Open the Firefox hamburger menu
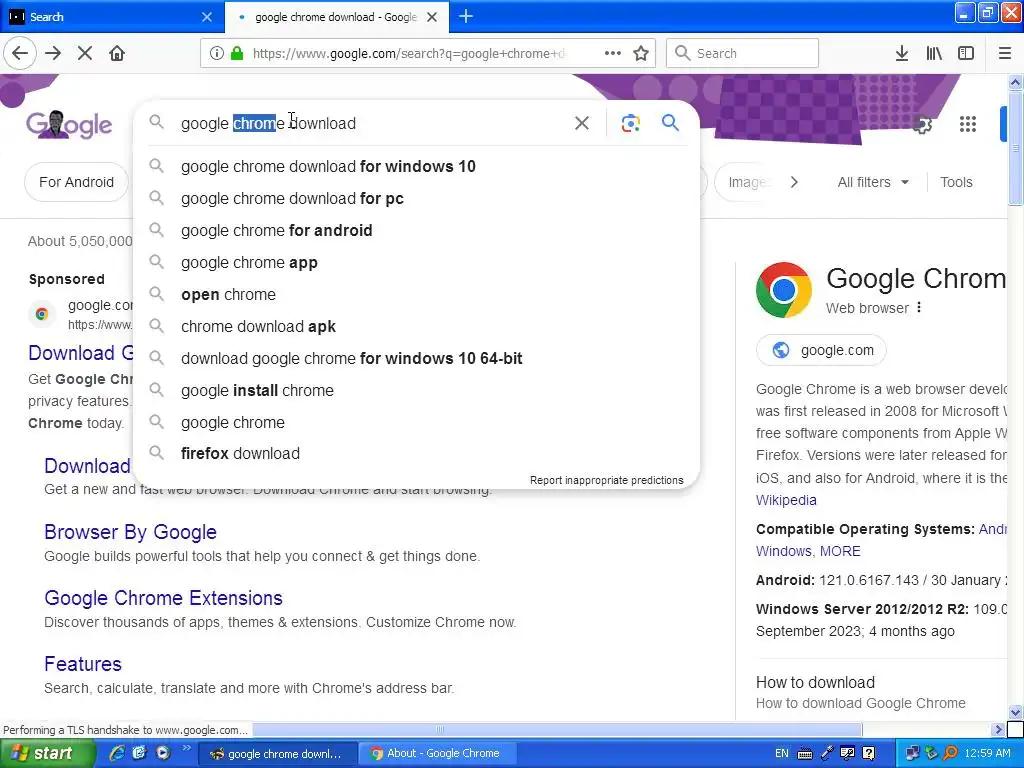 click(x=1004, y=54)
